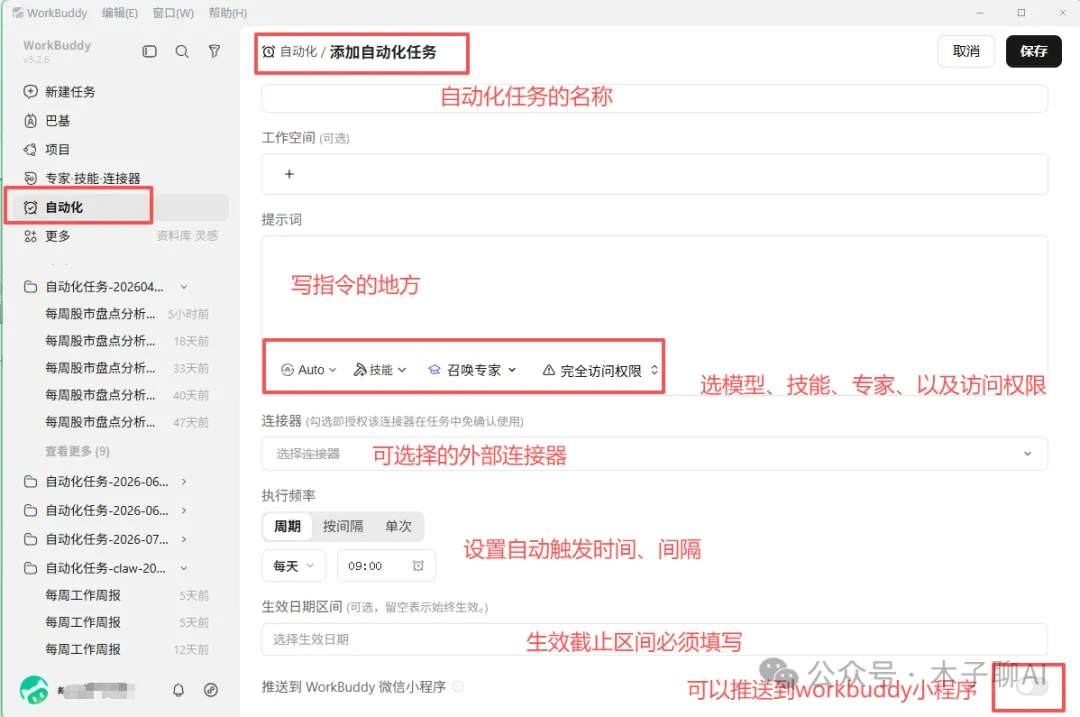Click the automation task name field
The width and height of the screenshot is (1080, 717).
point(654,98)
